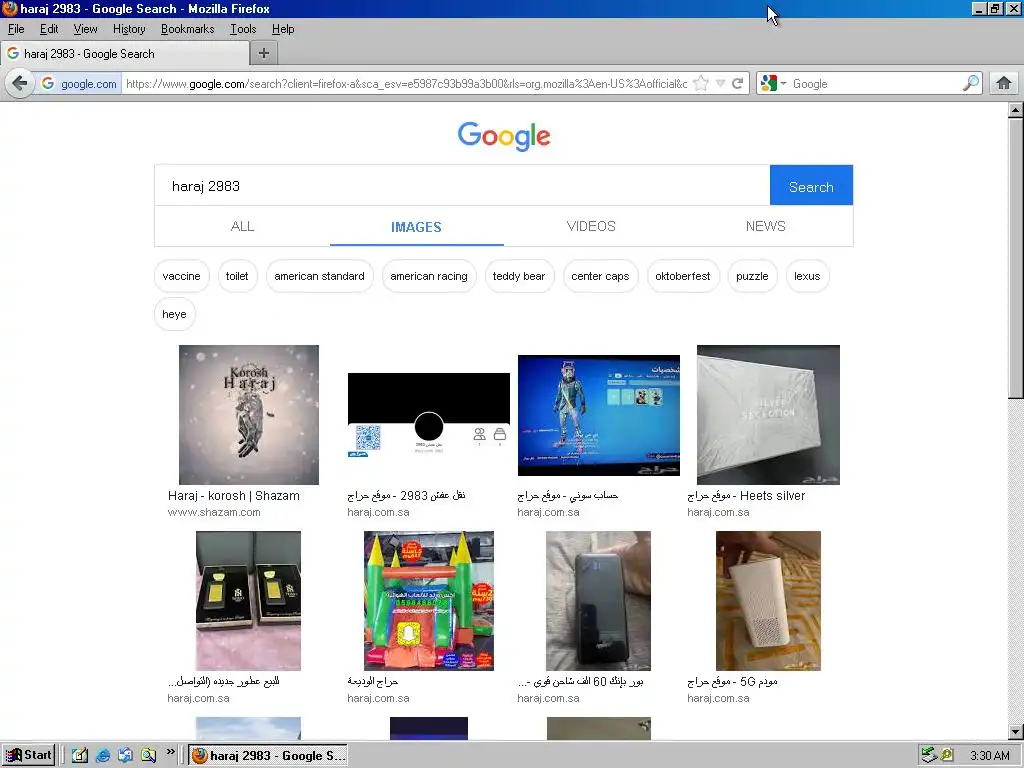1024x768 pixels.
Task: Click the 60 power bank result title
Action: (x=580, y=681)
